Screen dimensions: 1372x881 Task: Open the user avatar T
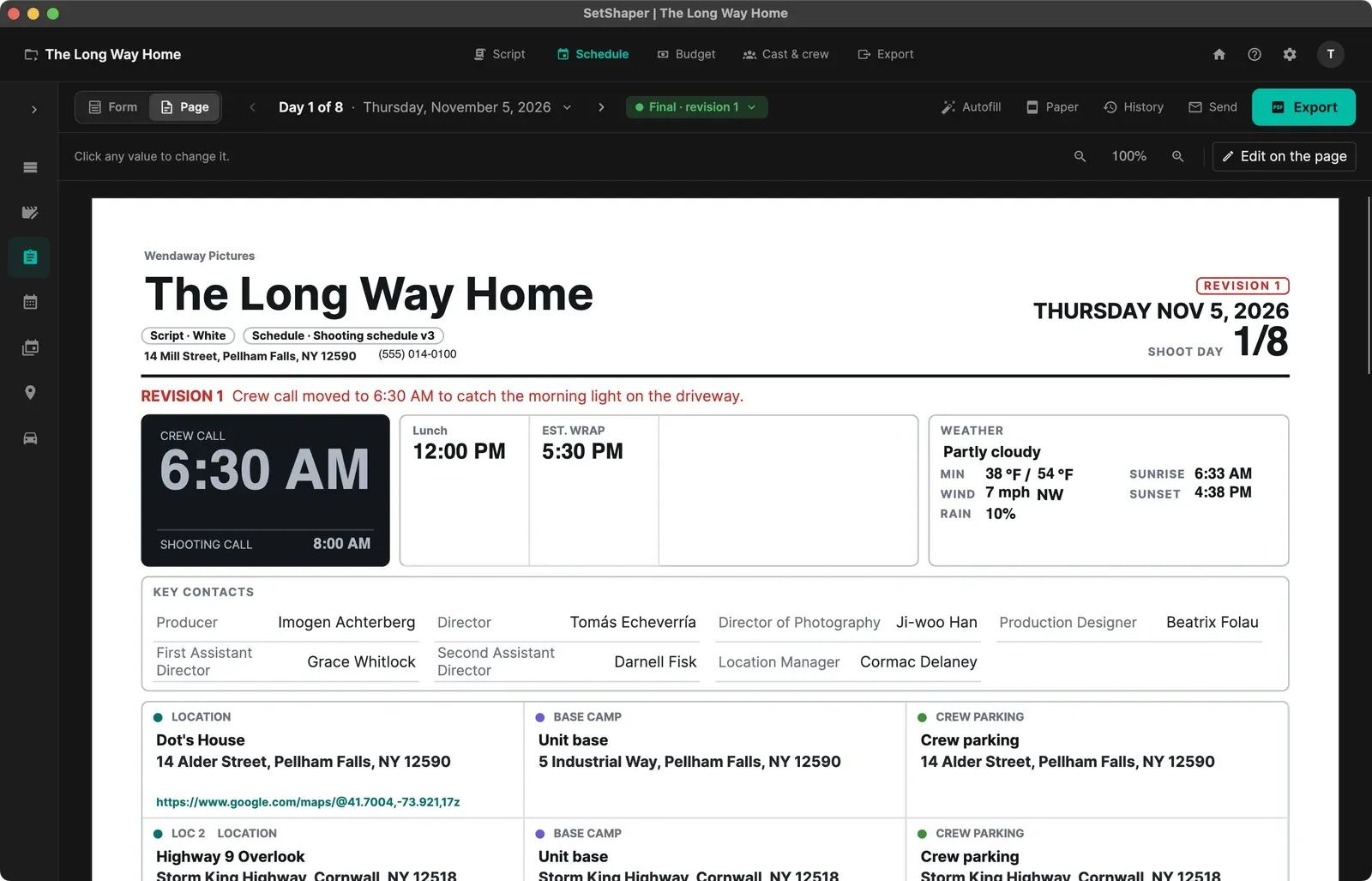[x=1330, y=54]
